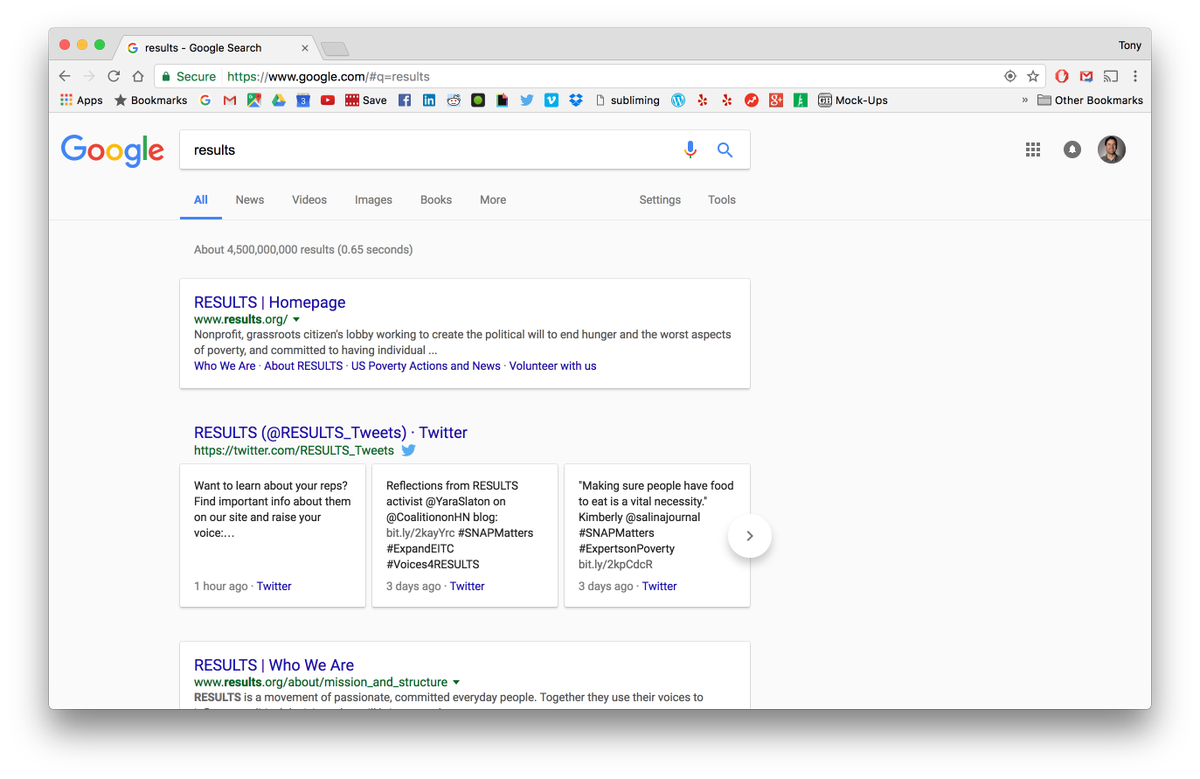
Task: Open the www.results.org result dropdown arrow
Action: click(x=297, y=320)
